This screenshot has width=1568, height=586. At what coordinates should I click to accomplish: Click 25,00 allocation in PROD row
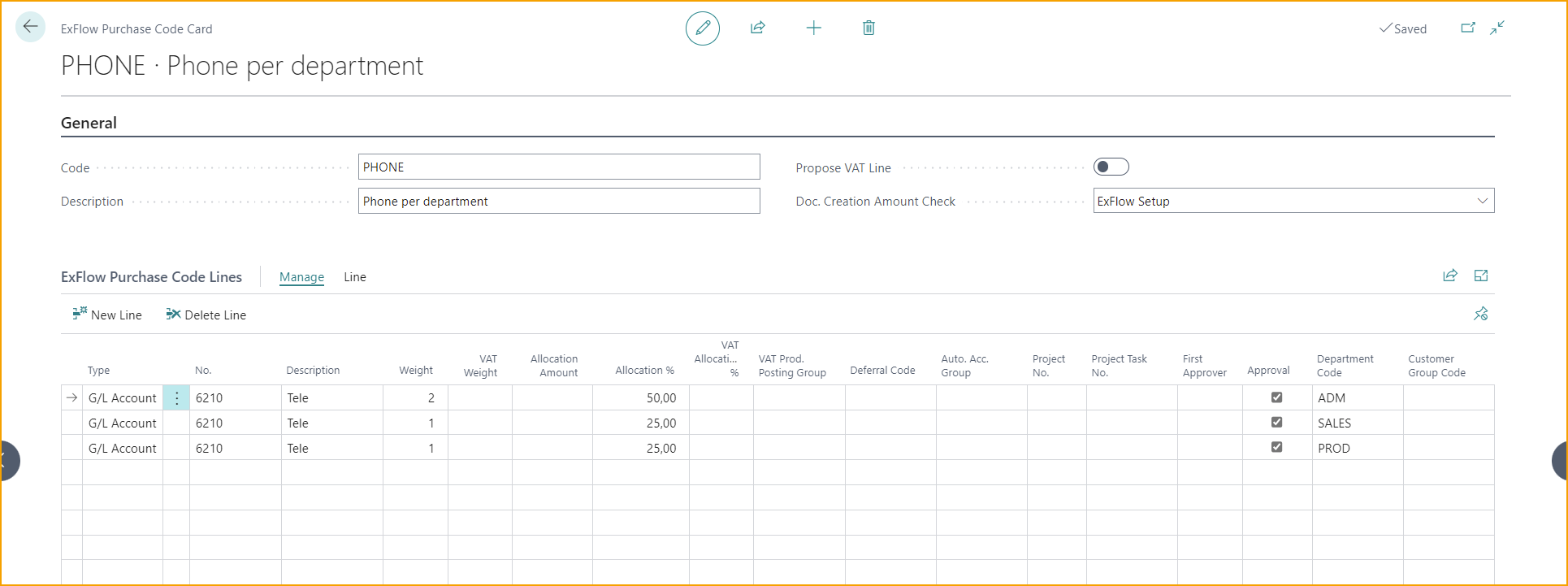(641, 448)
